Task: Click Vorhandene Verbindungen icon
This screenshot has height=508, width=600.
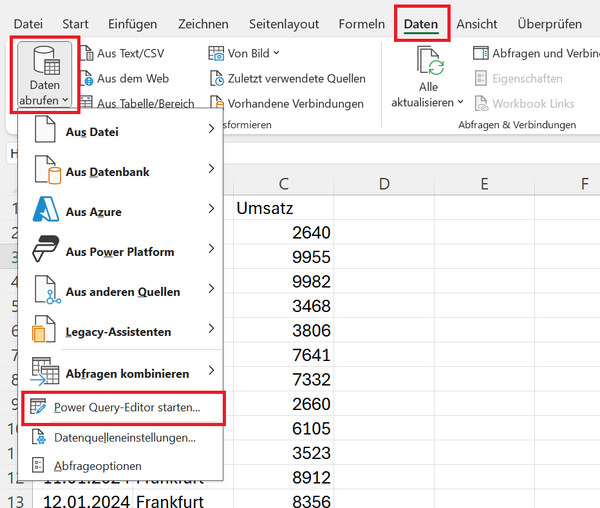Action: [217, 103]
